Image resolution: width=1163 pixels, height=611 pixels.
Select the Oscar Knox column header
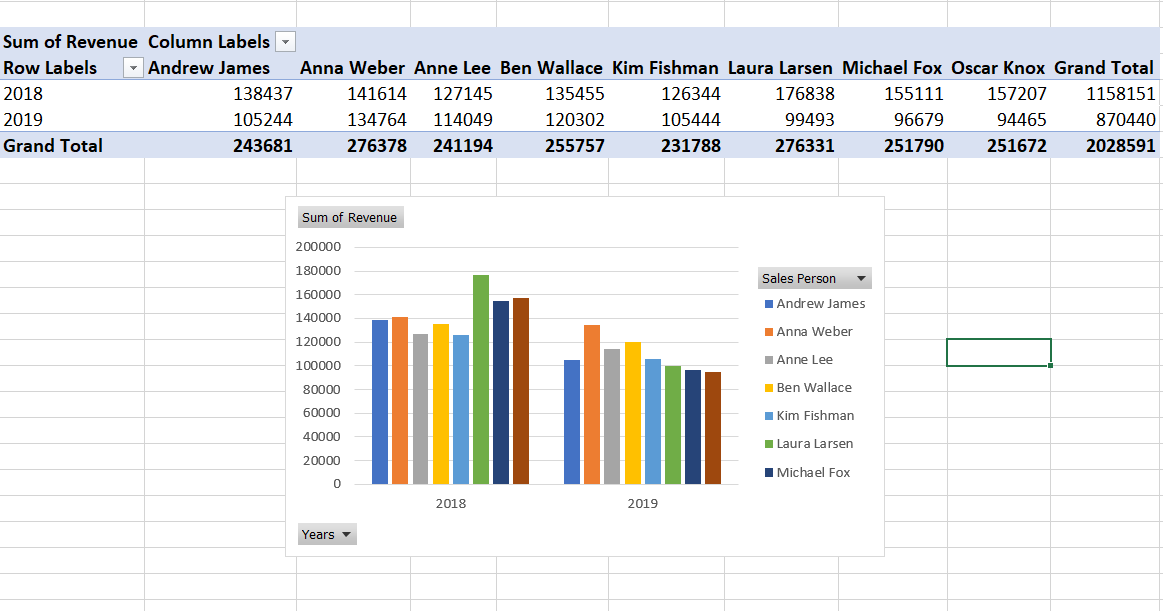point(998,67)
